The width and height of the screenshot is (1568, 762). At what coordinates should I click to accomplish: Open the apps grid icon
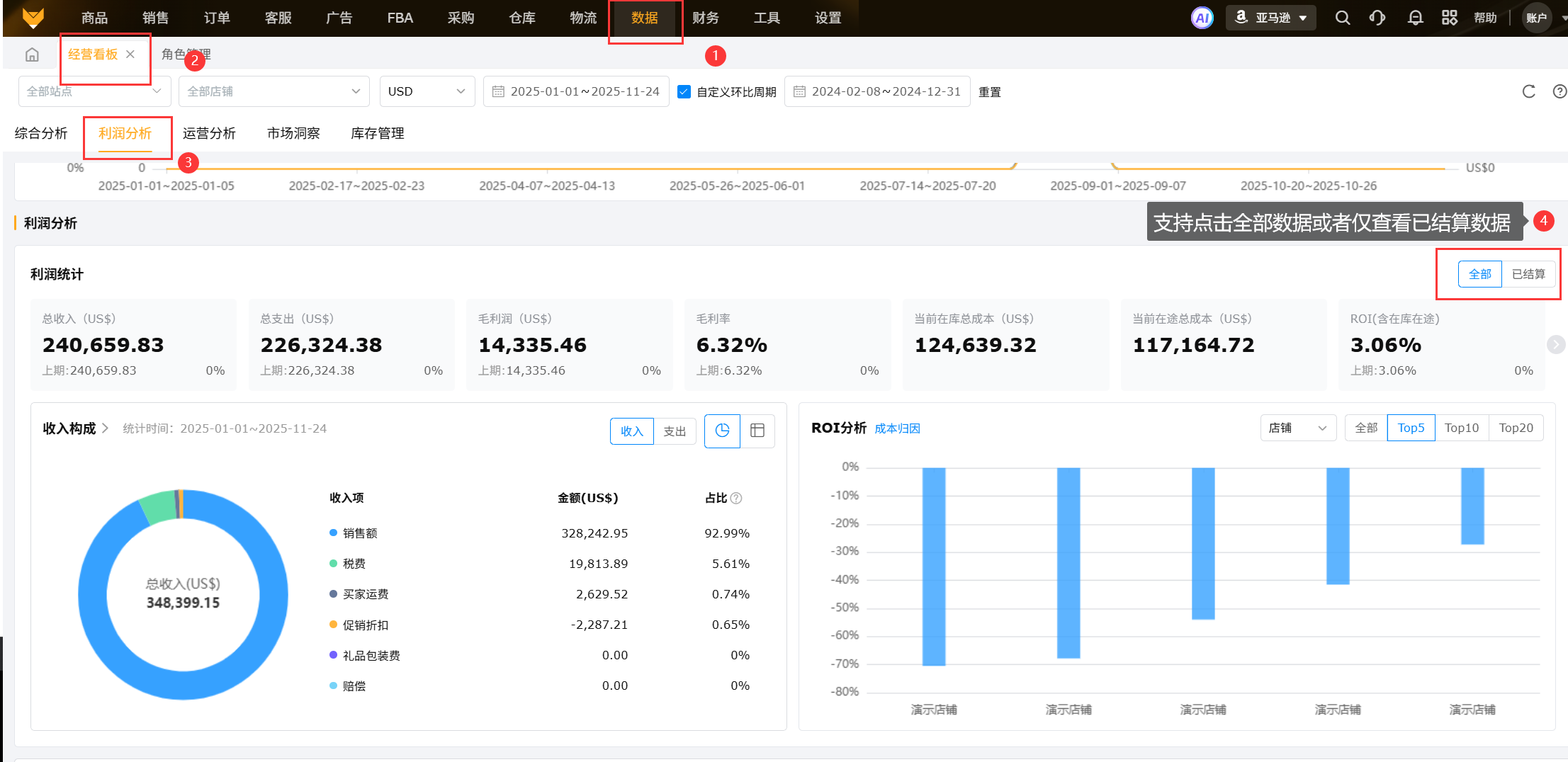tap(1450, 18)
